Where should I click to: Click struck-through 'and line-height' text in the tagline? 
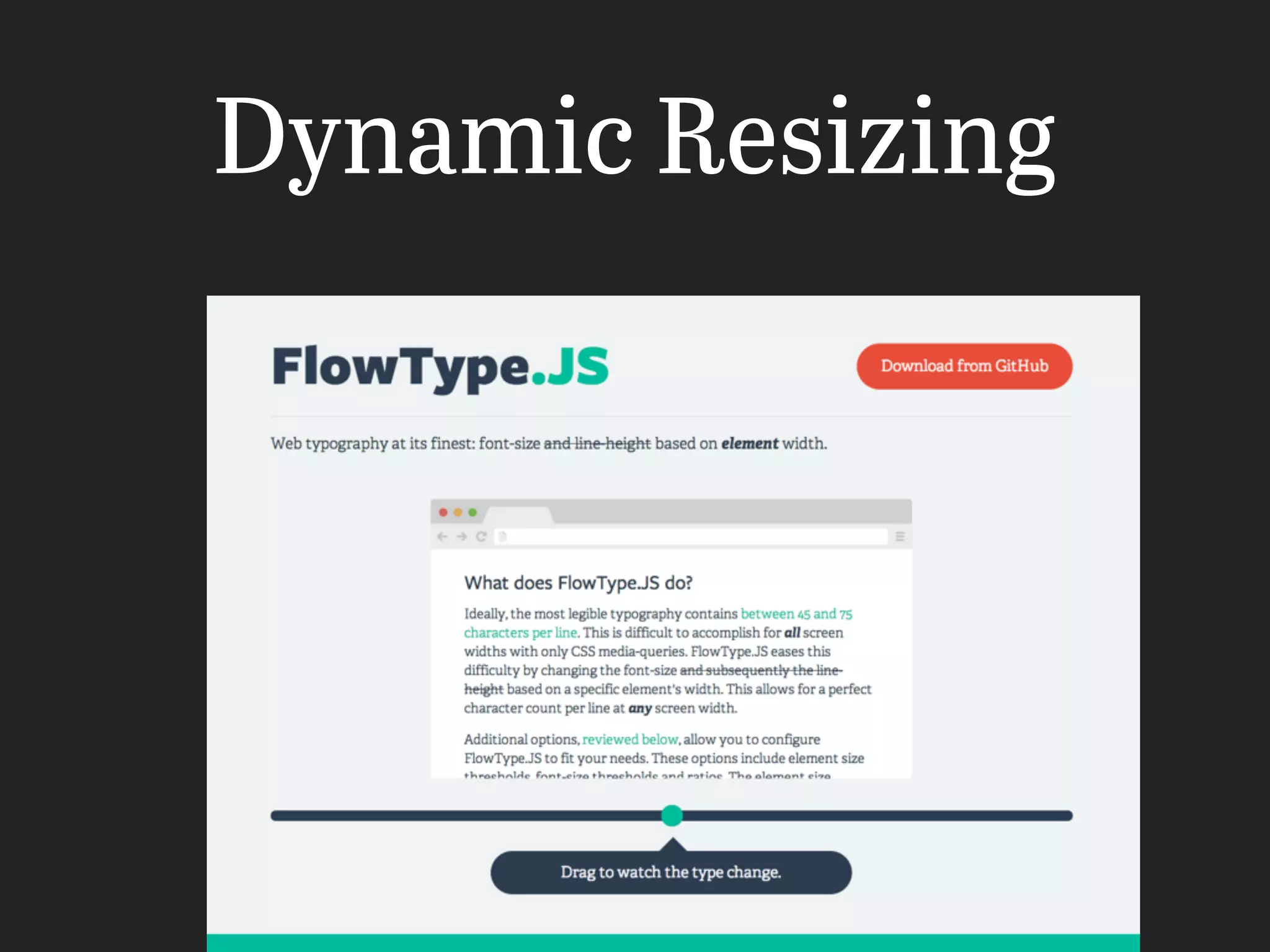click(x=597, y=444)
